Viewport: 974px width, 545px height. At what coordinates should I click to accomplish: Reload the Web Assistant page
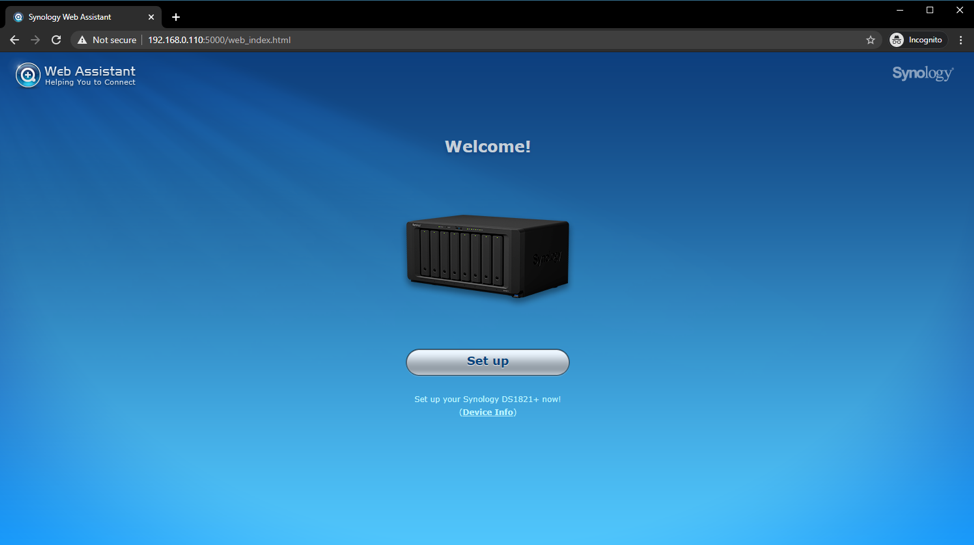56,40
